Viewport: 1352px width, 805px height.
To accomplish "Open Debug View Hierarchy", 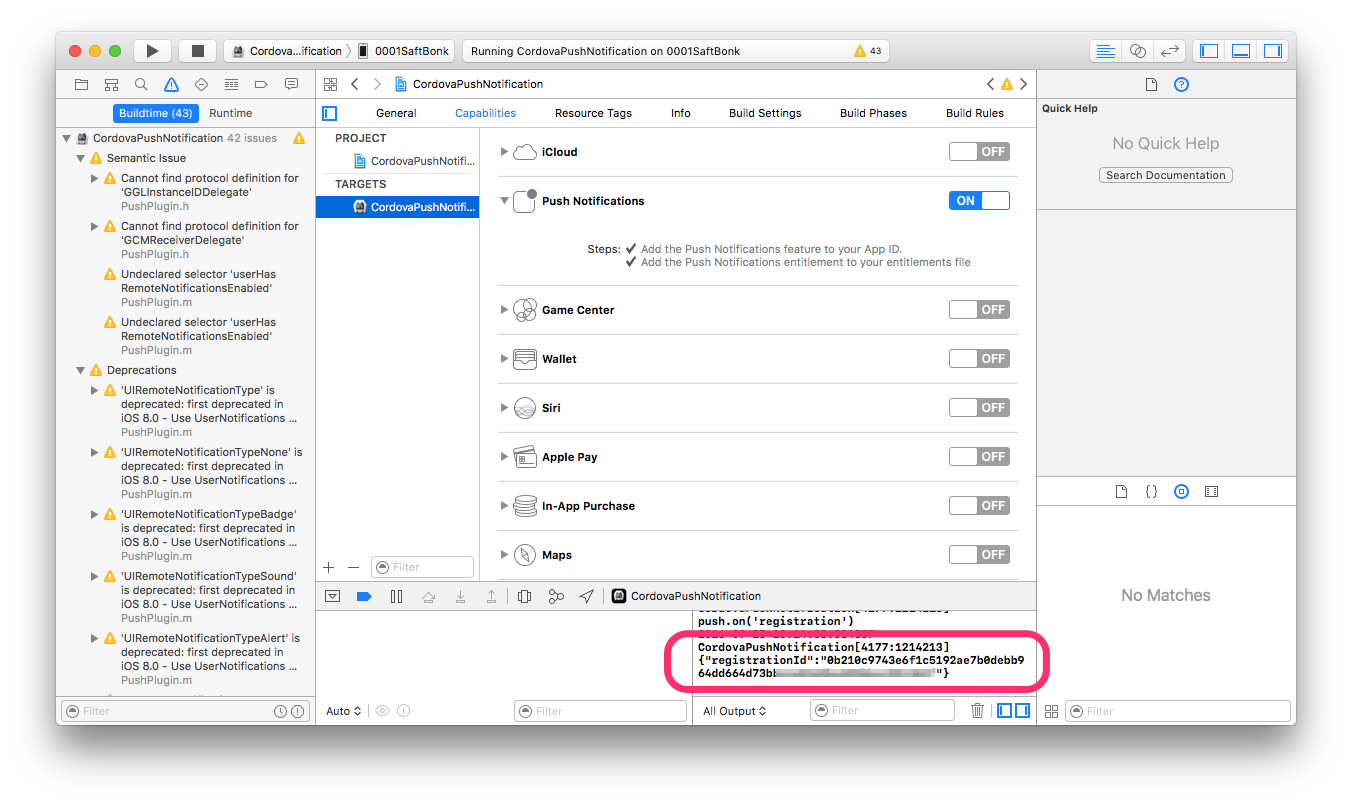I will (525, 596).
